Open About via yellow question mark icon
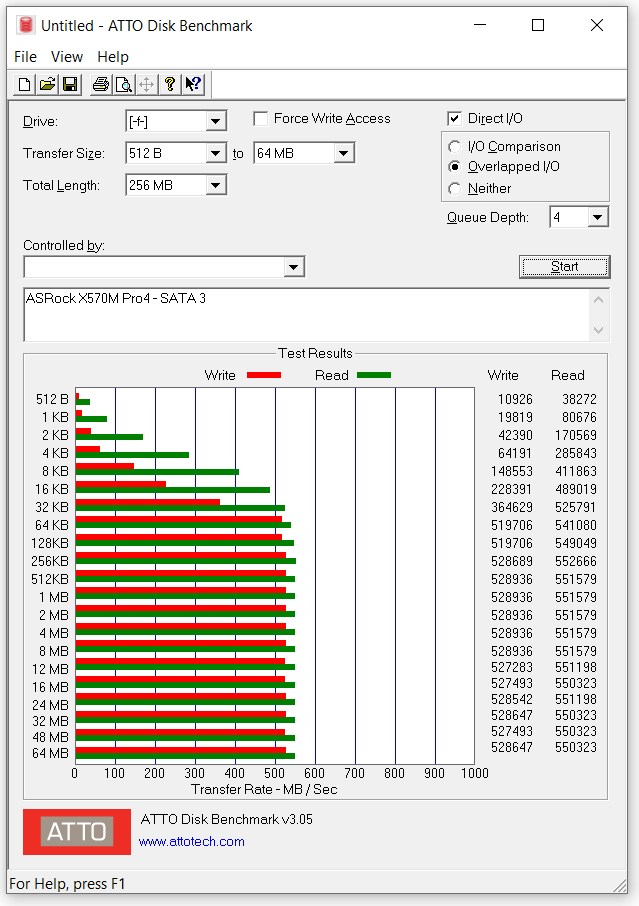This screenshot has height=906, width=639. 169,85
